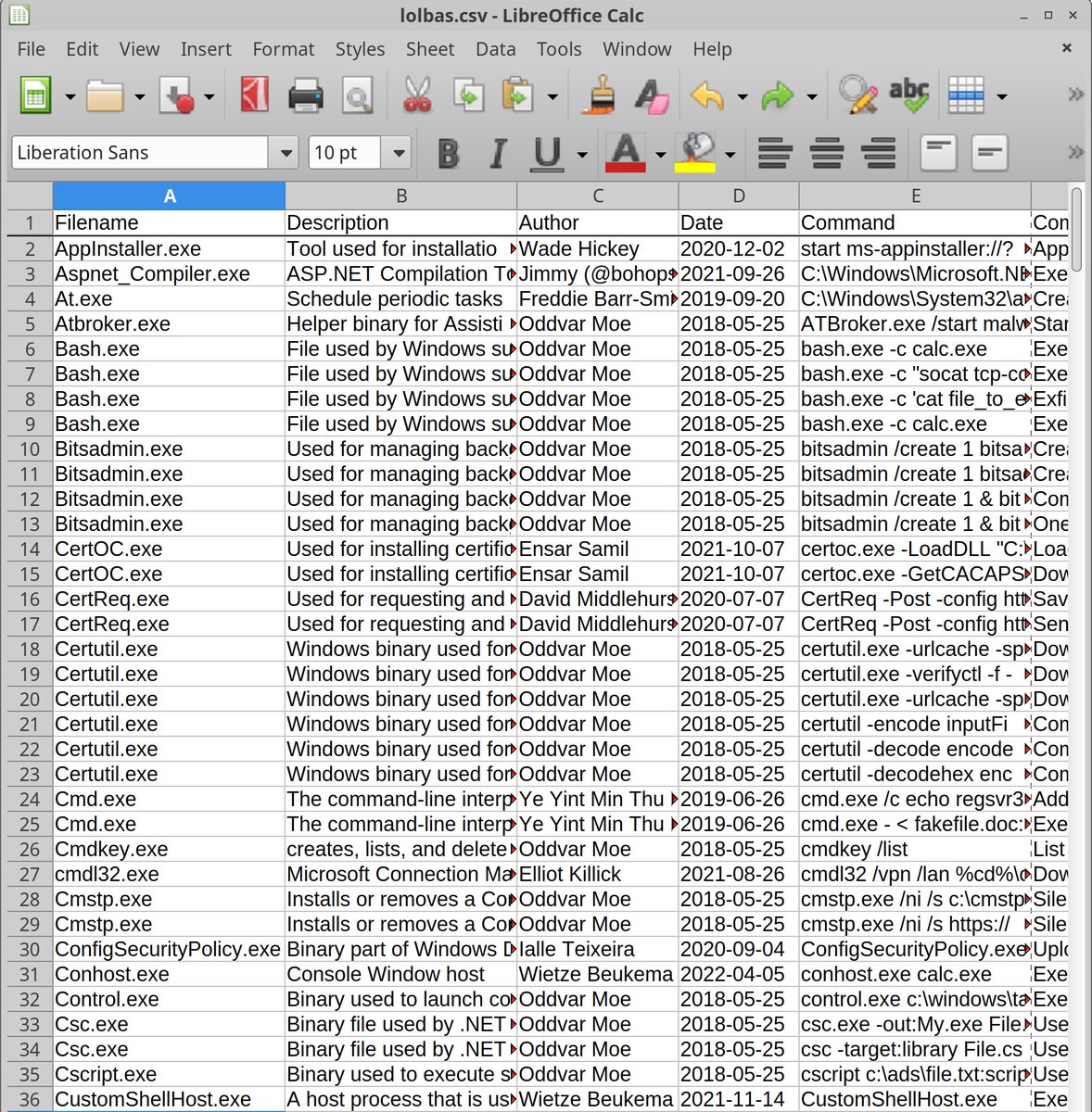The height and width of the screenshot is (1112, 1092).
Task: Open the font name dropdown list
Action: [x=286, y=153]
